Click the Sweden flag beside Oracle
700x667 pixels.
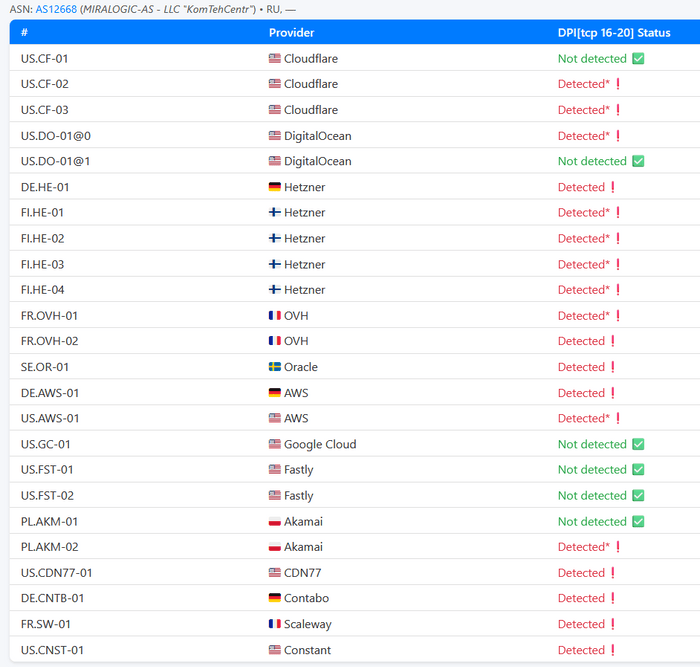click(x=275, y=367)
